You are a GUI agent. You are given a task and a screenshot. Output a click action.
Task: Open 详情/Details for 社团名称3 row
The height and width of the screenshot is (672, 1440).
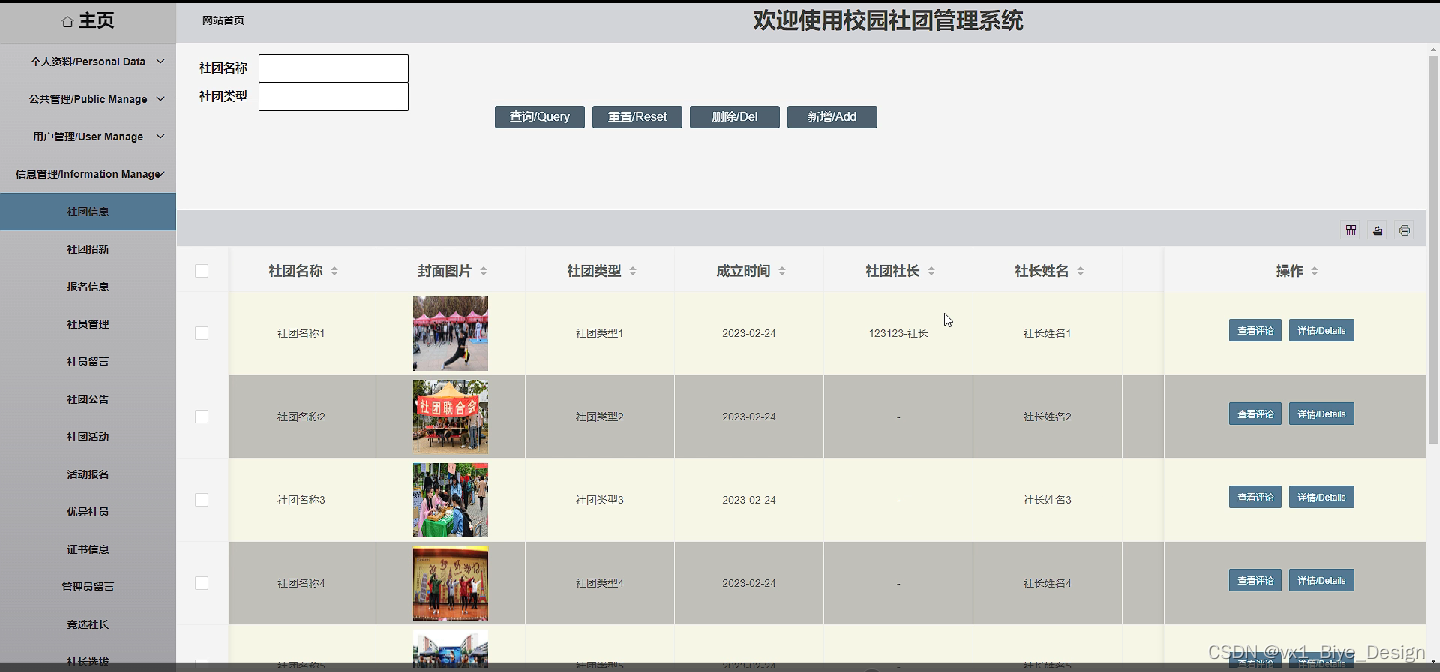coord(1321,497)
